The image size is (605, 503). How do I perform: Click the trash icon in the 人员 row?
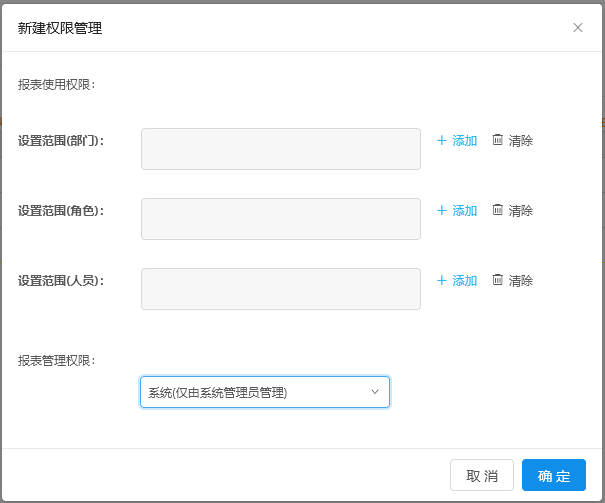(x=498, y=281)
